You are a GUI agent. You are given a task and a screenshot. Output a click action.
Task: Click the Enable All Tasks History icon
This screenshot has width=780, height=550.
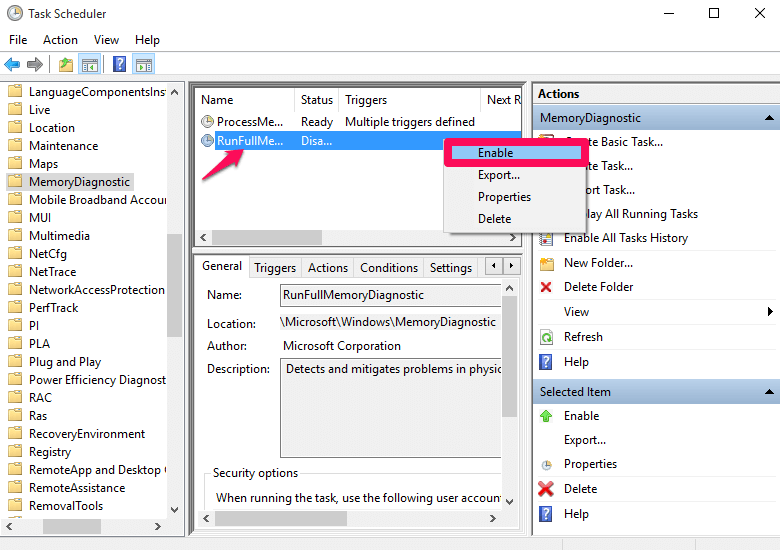point(546,239)
